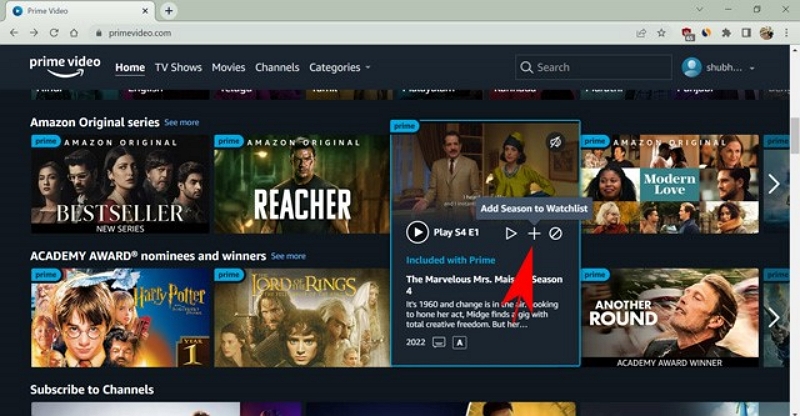This screenshot has height=416, width=800.
Task: Go back in the browser
Action: 14,33
